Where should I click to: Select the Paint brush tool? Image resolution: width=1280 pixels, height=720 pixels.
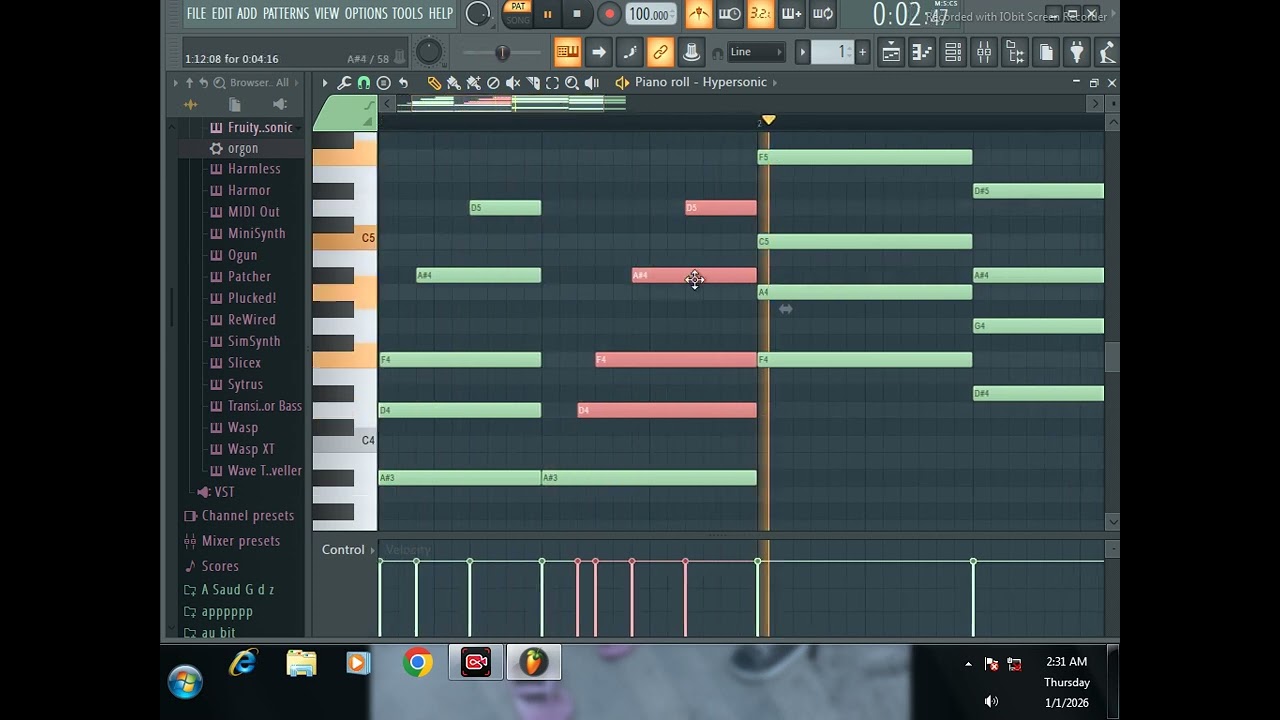pyautogui.click(x=453, y=83)
